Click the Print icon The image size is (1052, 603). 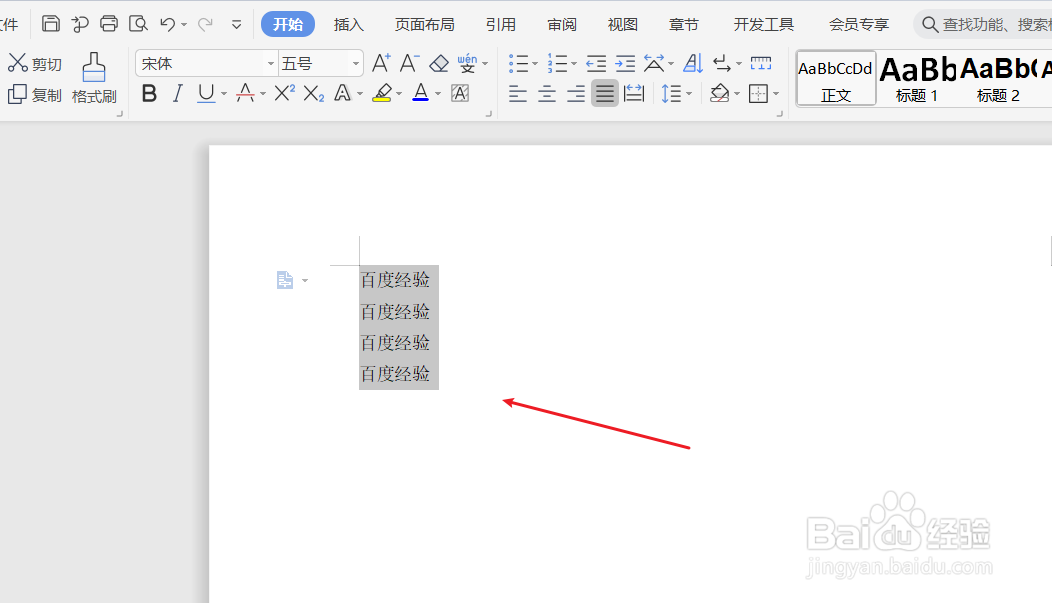pos(109,24)
